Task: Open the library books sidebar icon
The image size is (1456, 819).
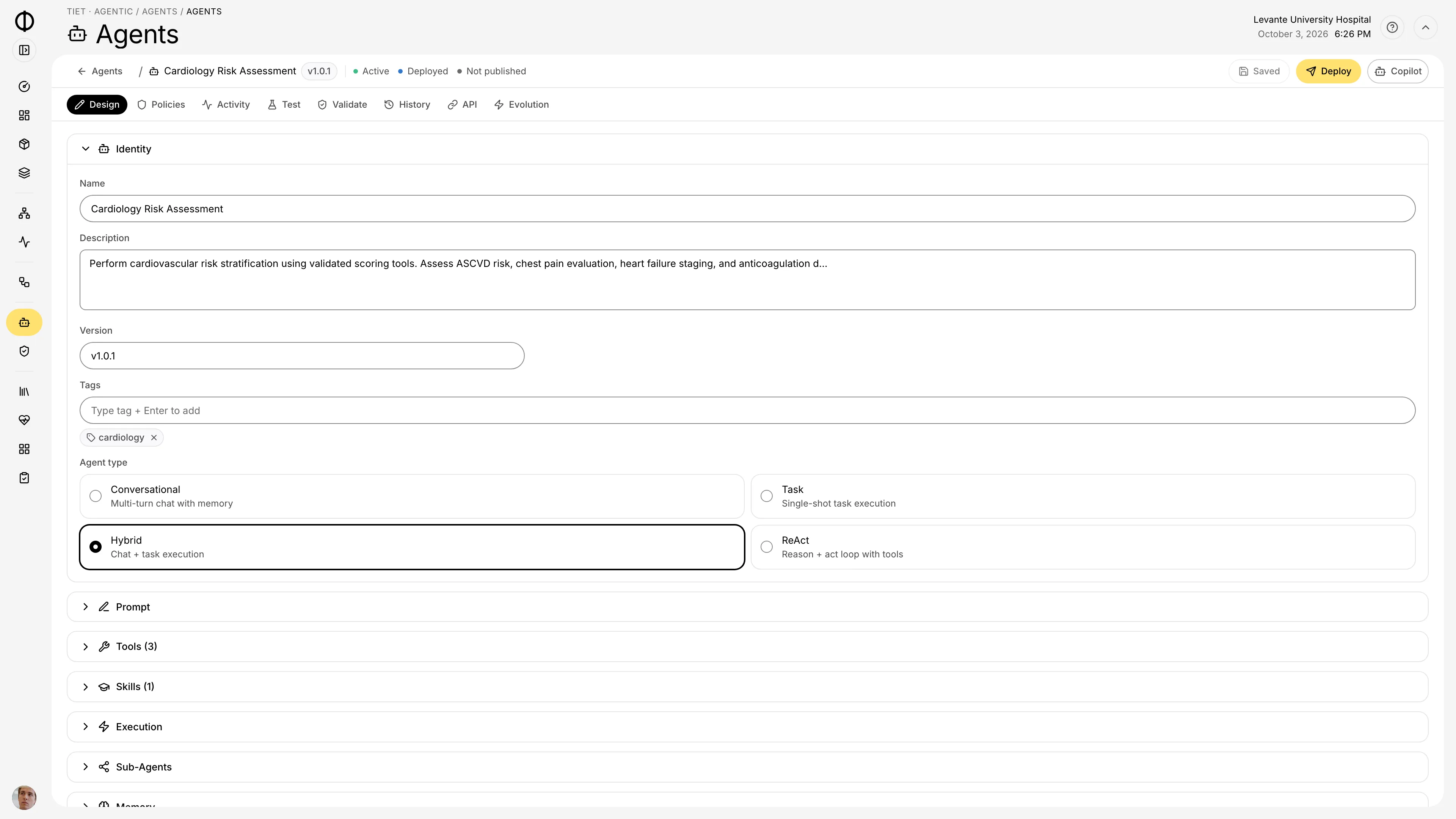Action: point(24,391)
